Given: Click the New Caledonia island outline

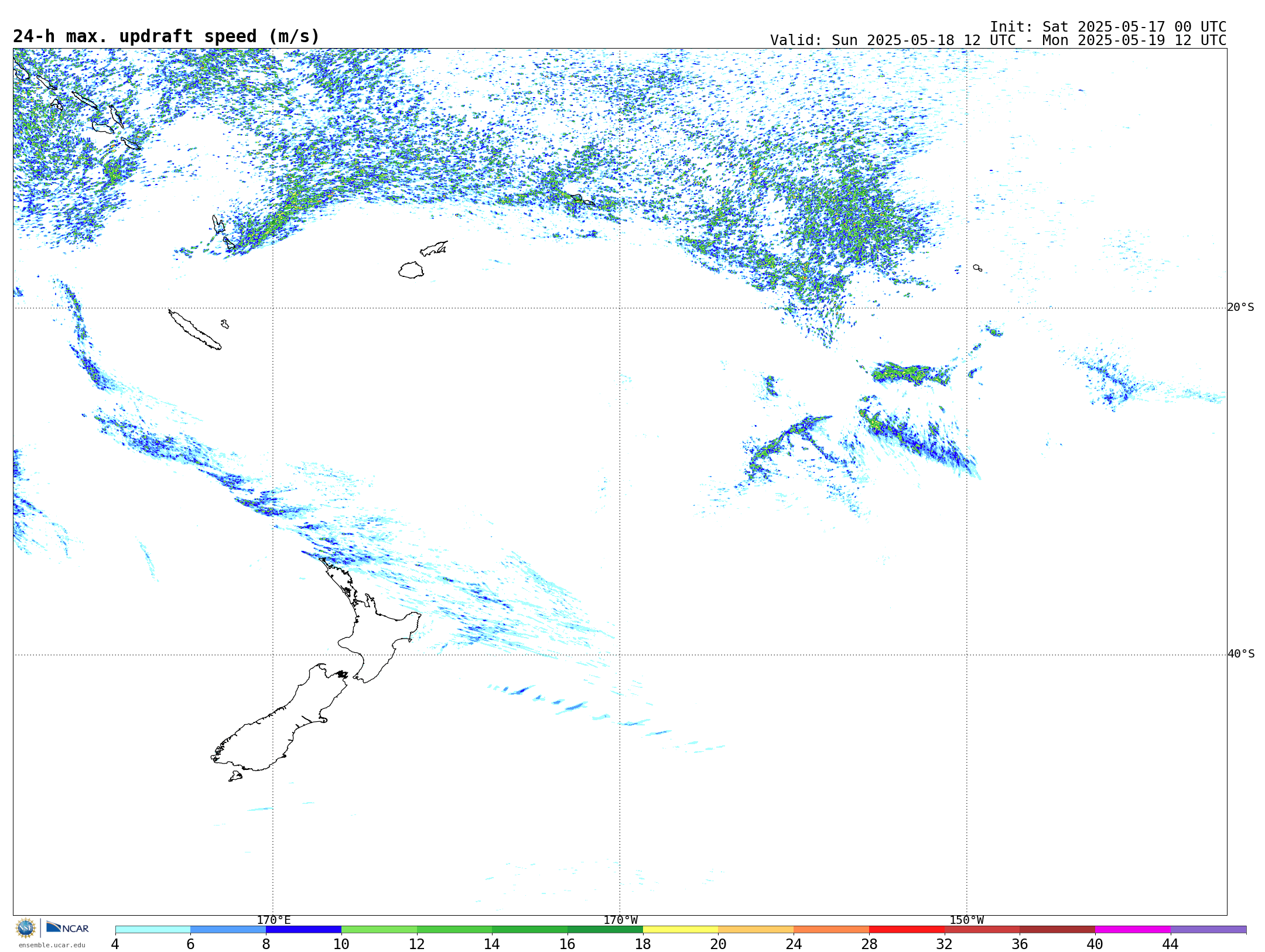Looking at the screenshot, I should coord(195,330).
